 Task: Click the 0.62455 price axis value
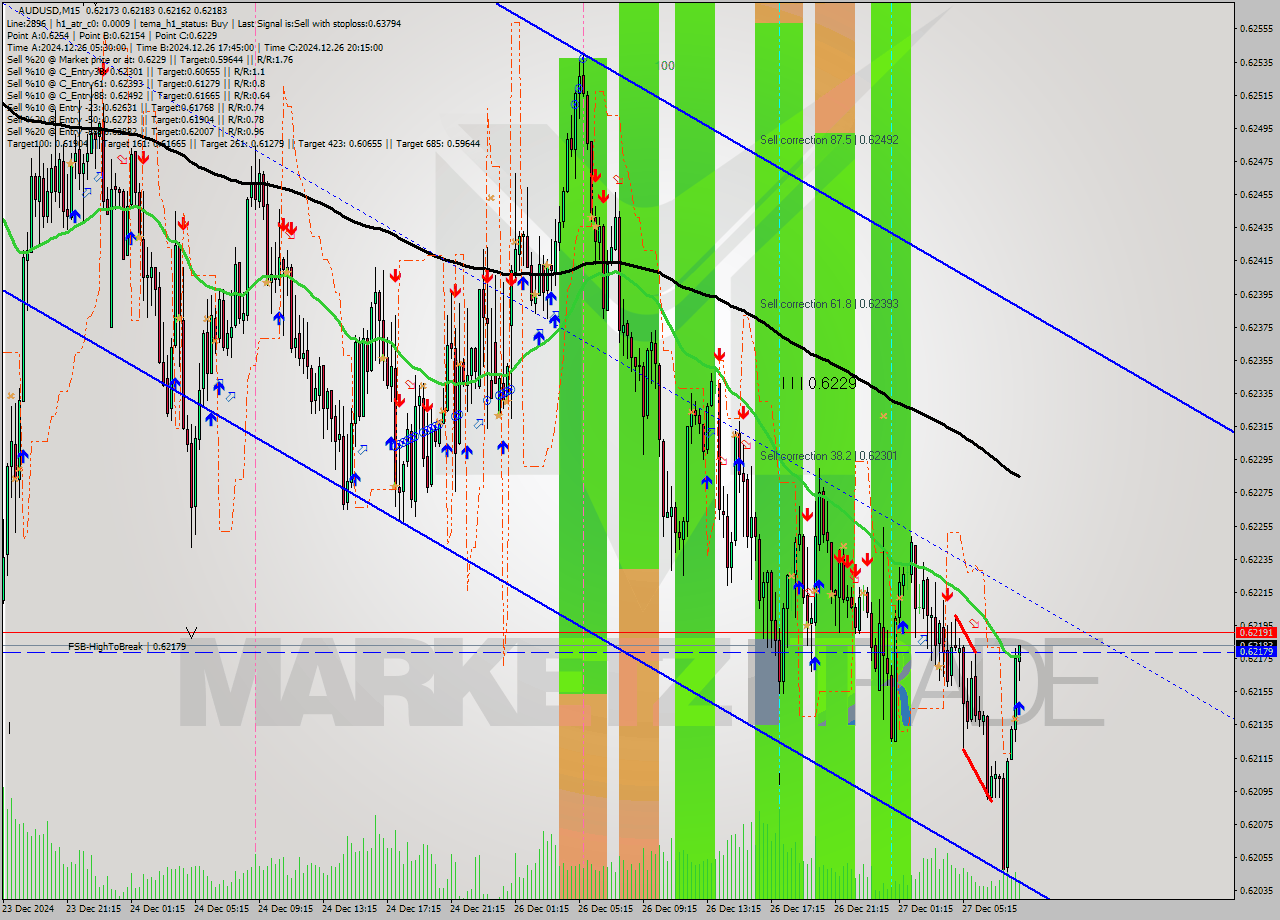[1256, 194]
